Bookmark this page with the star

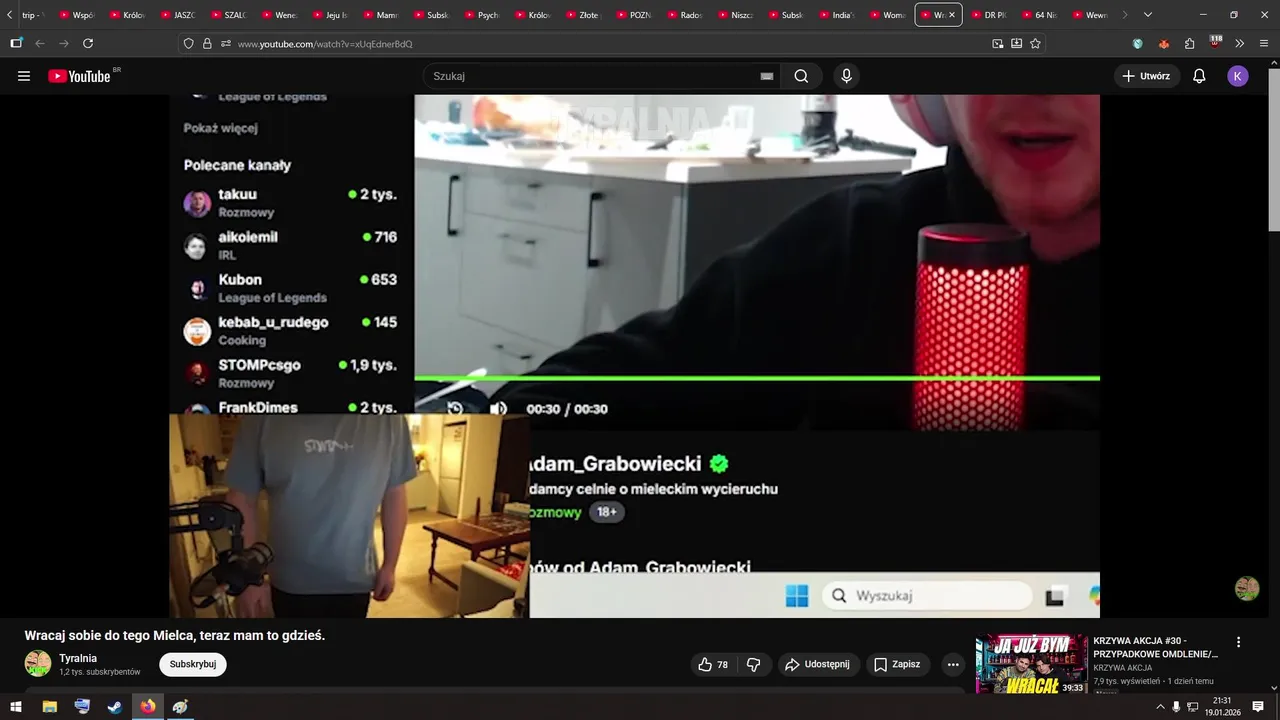coord(1035,44)
